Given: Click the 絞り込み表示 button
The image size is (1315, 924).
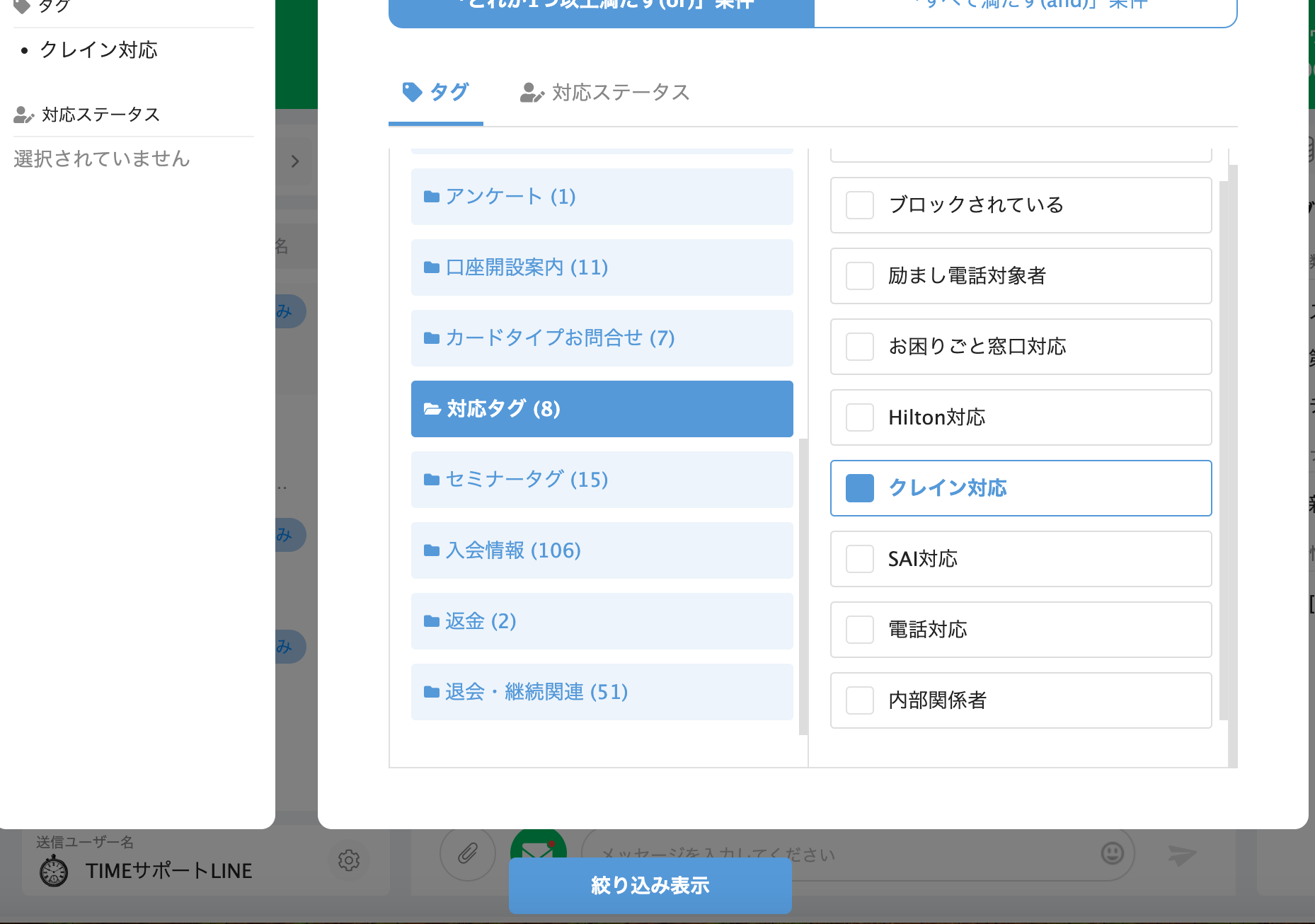Looking at the screenshot, I should [650, 885].
